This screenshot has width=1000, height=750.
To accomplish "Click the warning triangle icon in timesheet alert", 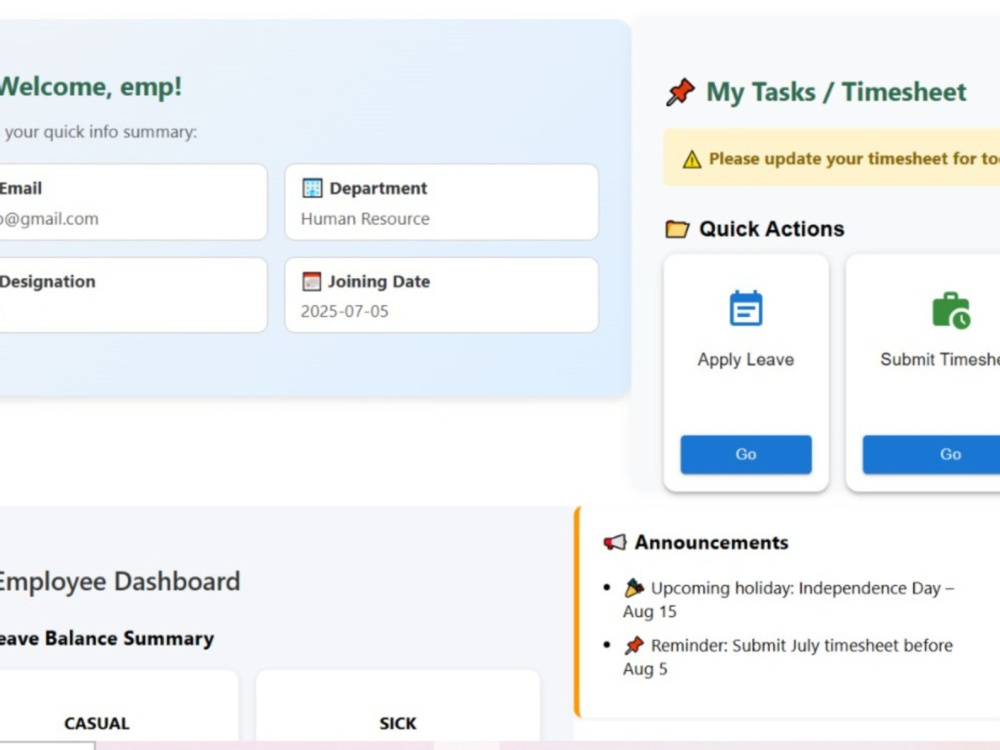I will pyautogui.click(x=692, y=159).
